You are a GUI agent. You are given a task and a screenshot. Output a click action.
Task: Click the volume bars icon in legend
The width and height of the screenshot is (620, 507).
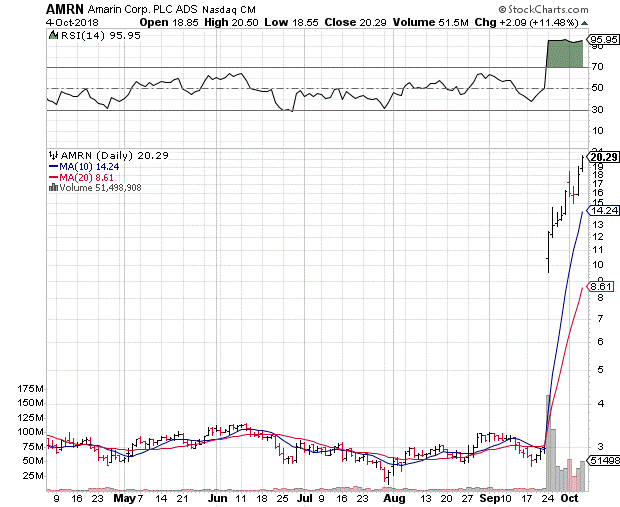53,187
